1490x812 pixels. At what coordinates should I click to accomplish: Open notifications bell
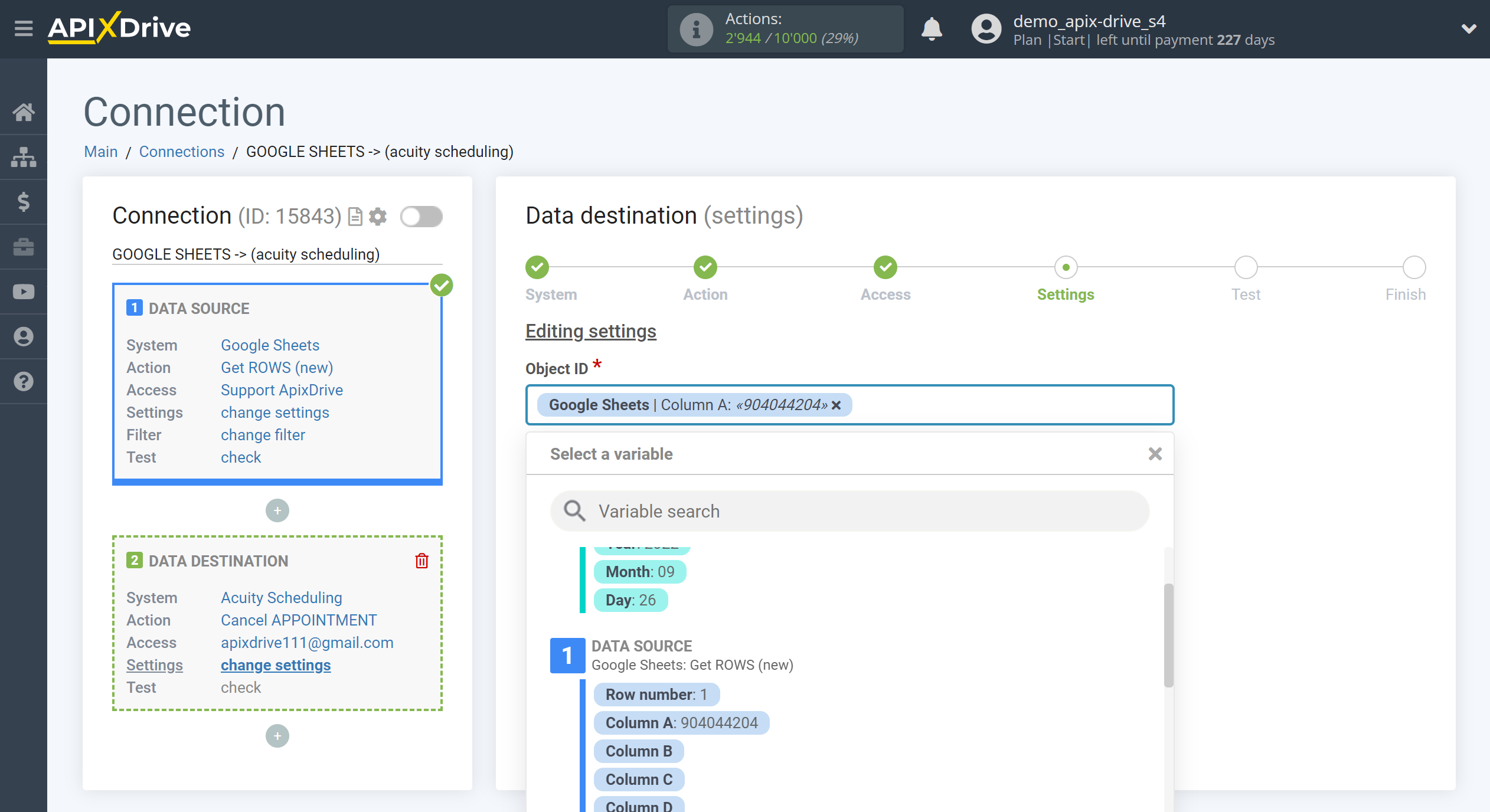(932, 28)
